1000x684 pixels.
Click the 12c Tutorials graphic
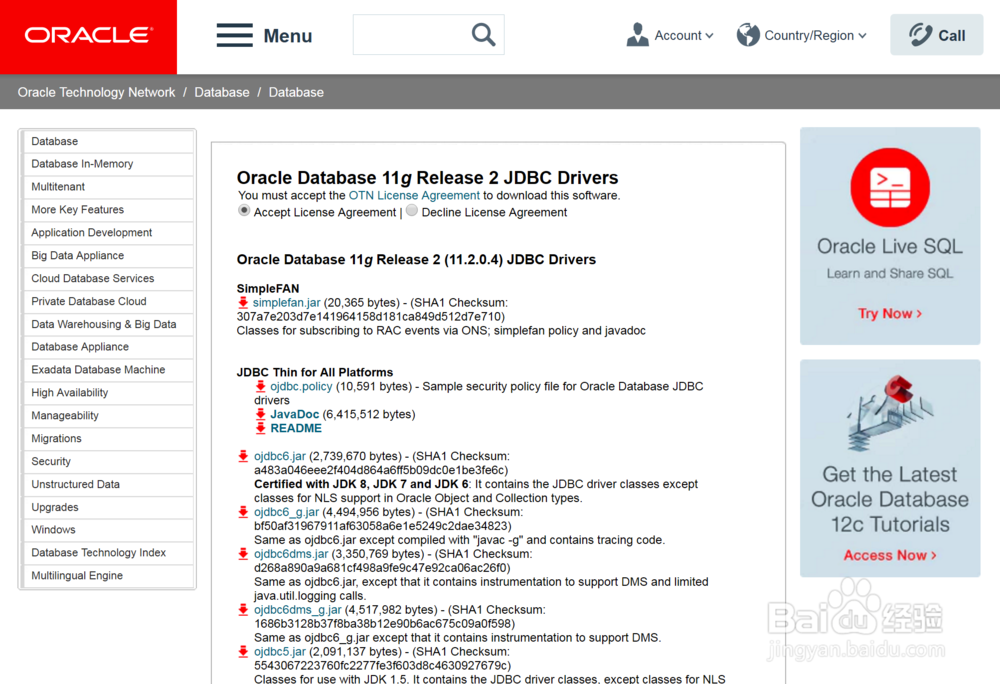890,412
